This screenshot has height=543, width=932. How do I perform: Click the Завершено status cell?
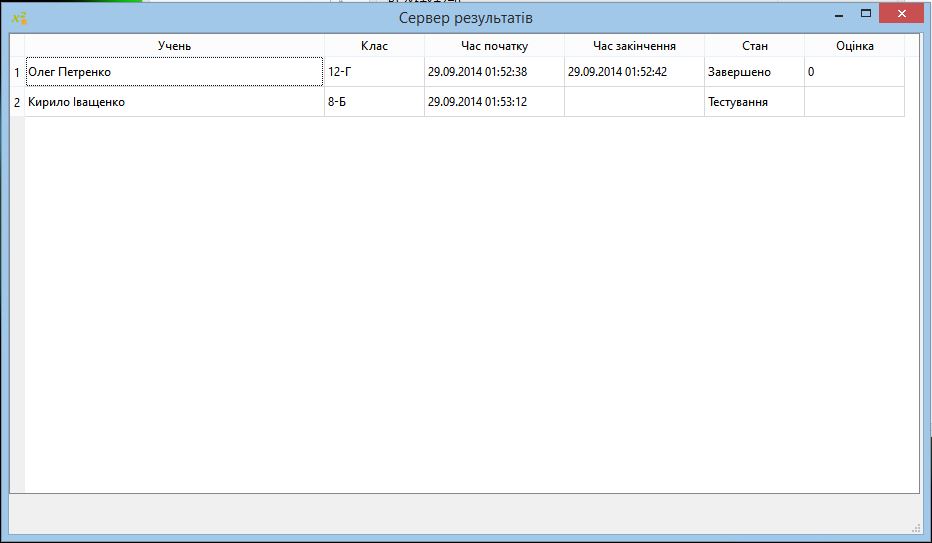point(755,72)
